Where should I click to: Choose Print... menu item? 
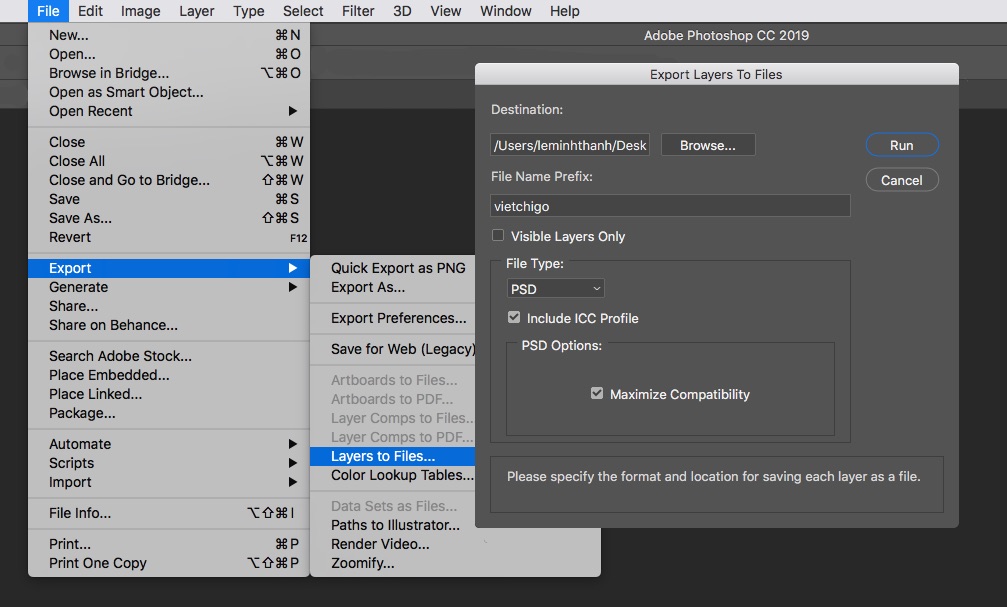click(169, 544)
